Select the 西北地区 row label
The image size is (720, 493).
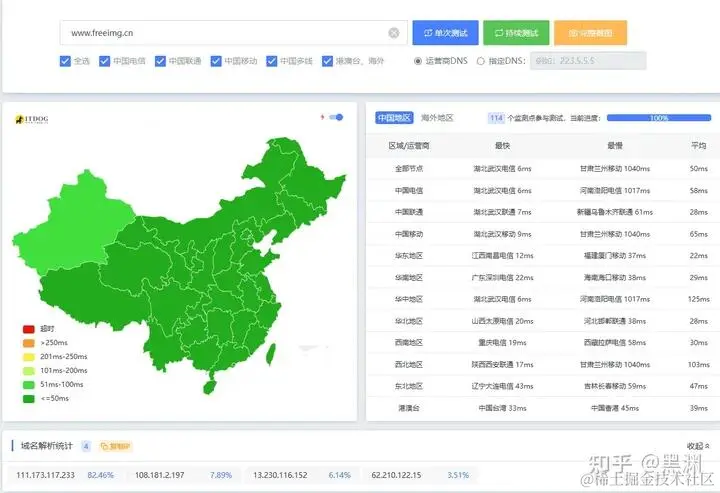[409, 364]
